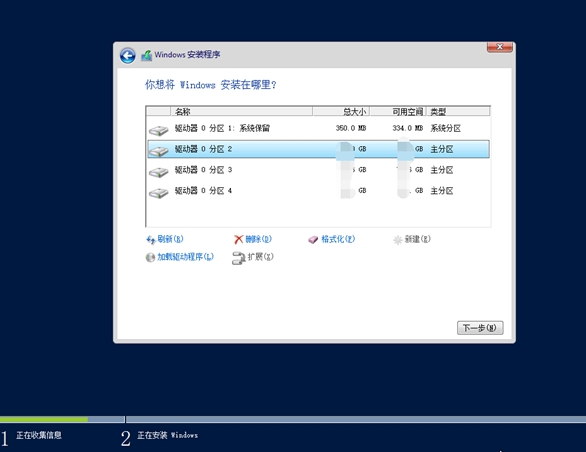
Task: Select row 驱动器 0 分区 1: 系统保留
Action: [318, 128]
